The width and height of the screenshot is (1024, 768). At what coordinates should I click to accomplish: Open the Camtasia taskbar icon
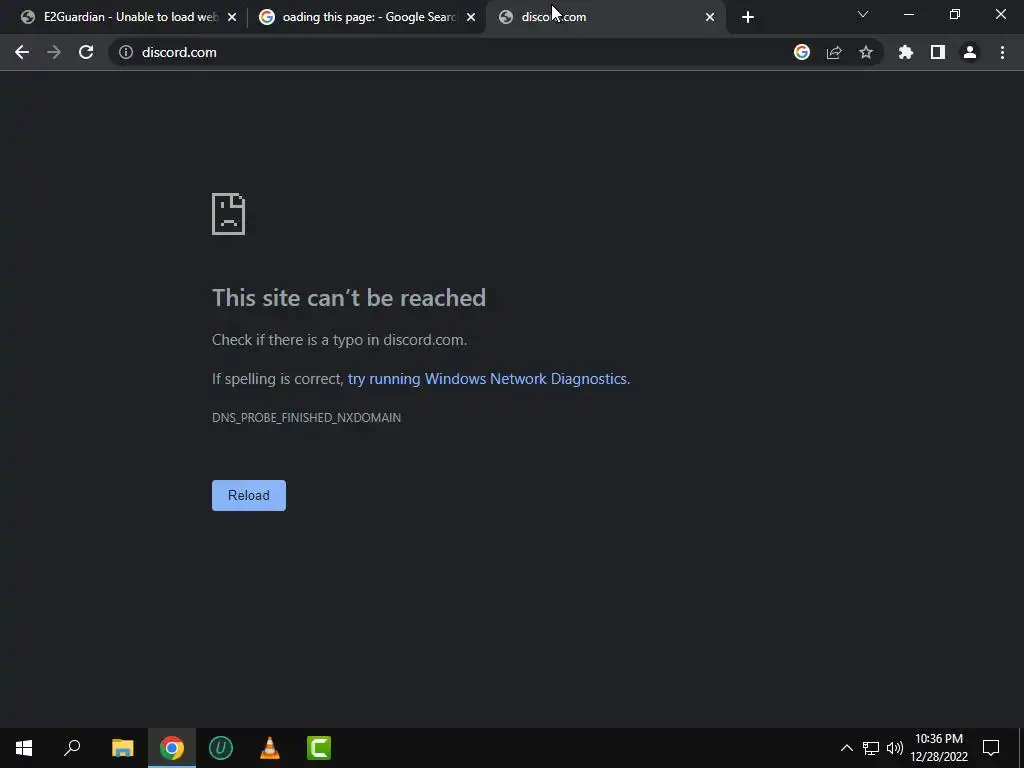[x=319, y=748]
